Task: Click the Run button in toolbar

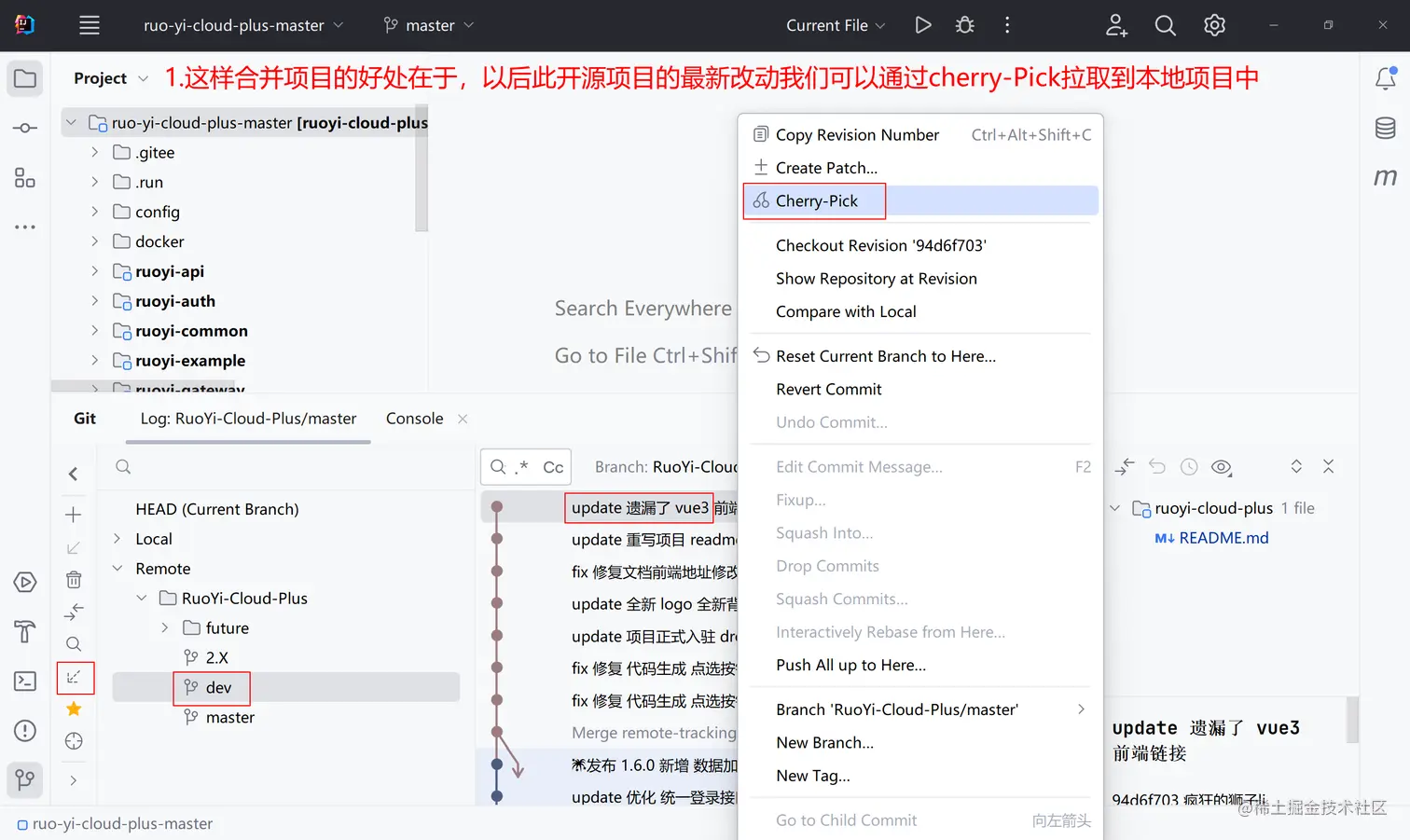Action: tap(923, 25)
